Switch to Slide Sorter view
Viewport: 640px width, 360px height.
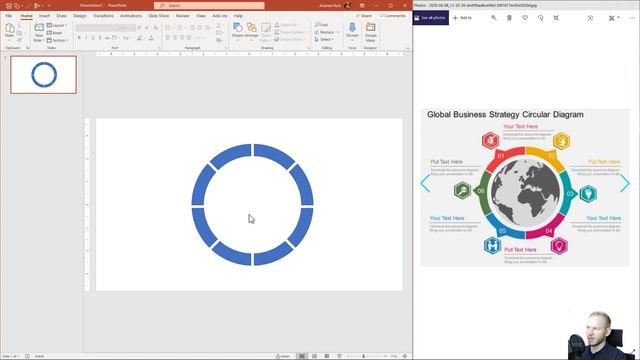314,356
